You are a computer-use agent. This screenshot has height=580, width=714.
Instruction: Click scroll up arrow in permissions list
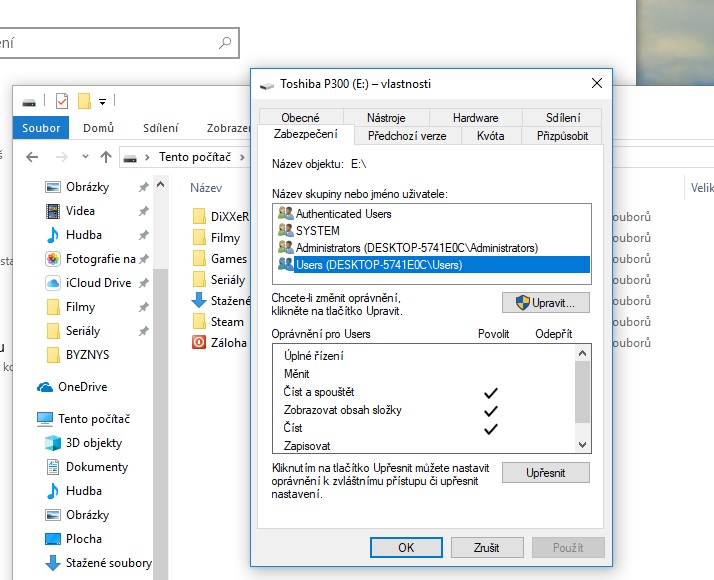pyautogui.click(x=582, y=353)
